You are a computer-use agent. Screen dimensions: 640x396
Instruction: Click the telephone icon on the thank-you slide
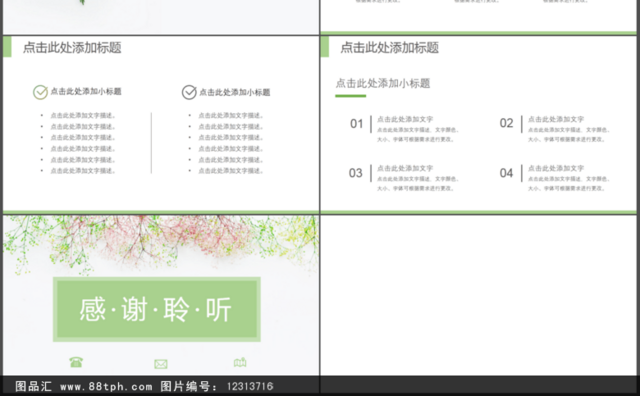(x=76, y=362)
